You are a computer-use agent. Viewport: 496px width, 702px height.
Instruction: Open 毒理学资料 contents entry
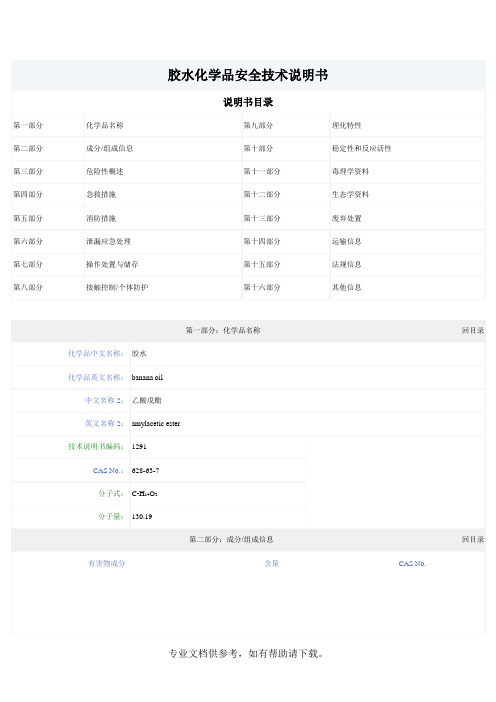tap(351, 171)
